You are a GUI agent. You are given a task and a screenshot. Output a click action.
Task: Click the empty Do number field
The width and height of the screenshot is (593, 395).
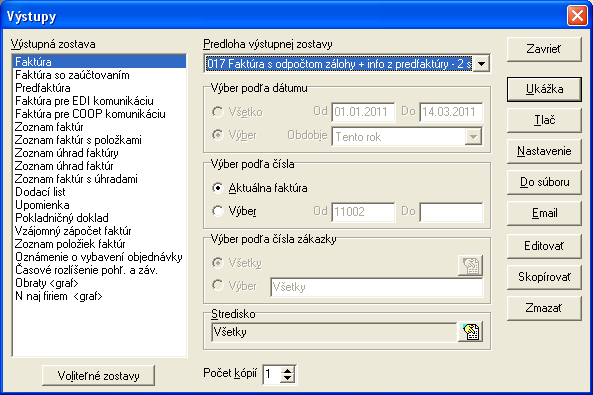(451, 211)
